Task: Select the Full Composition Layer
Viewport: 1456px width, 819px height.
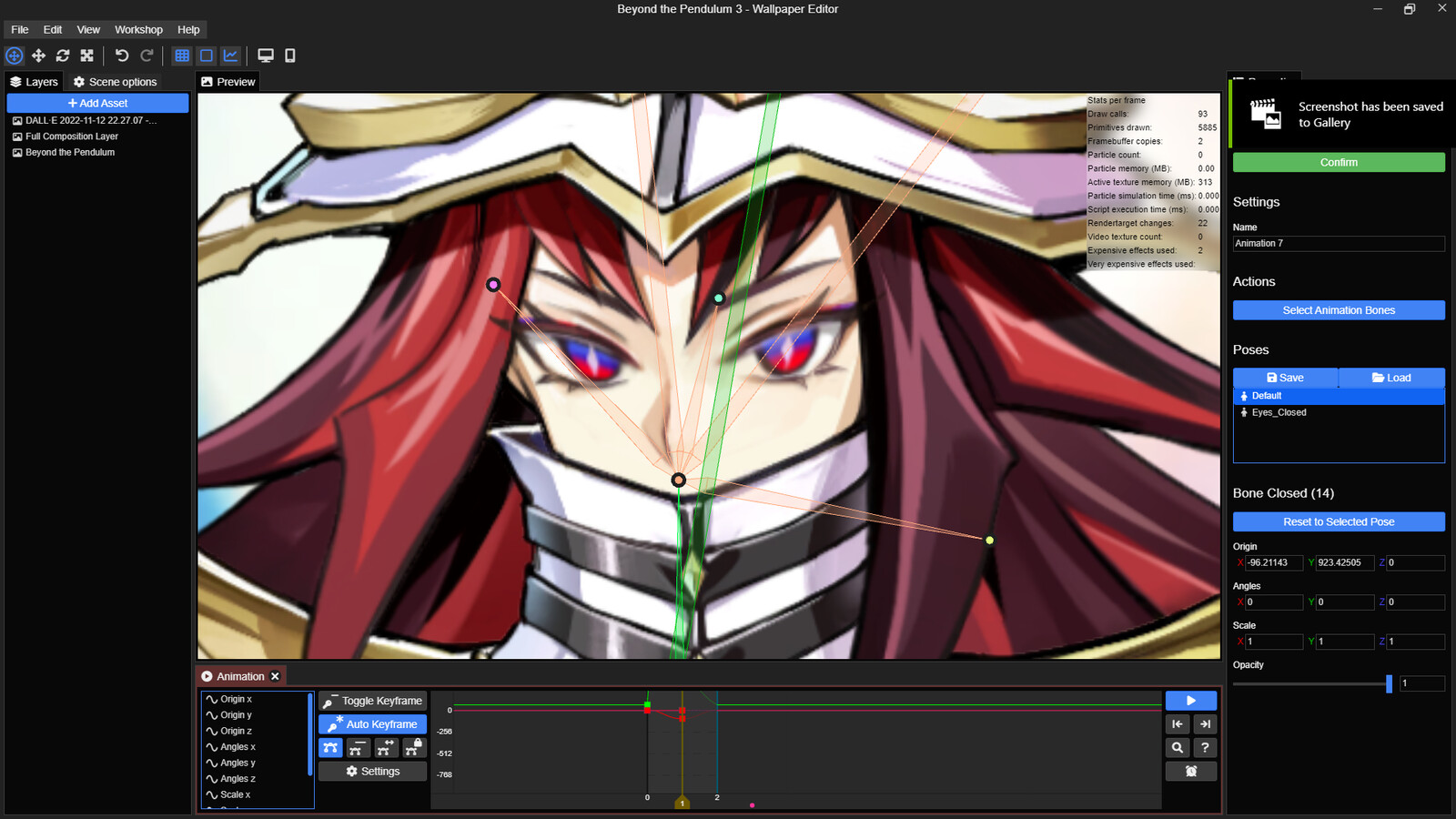Action: pos(98,136)
